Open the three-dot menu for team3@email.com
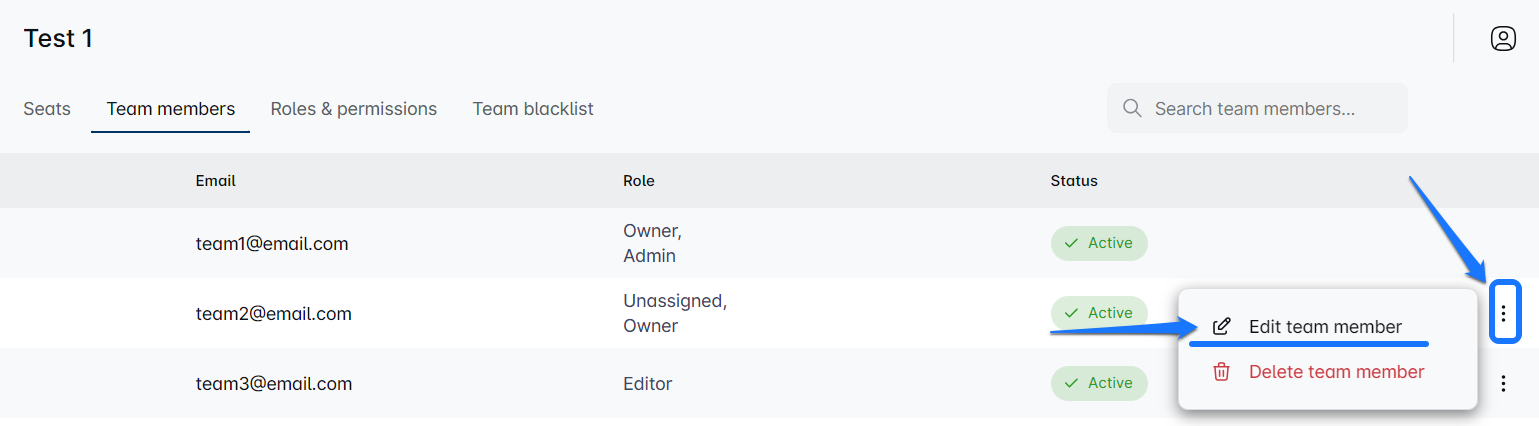 (x=1503, y=383)
